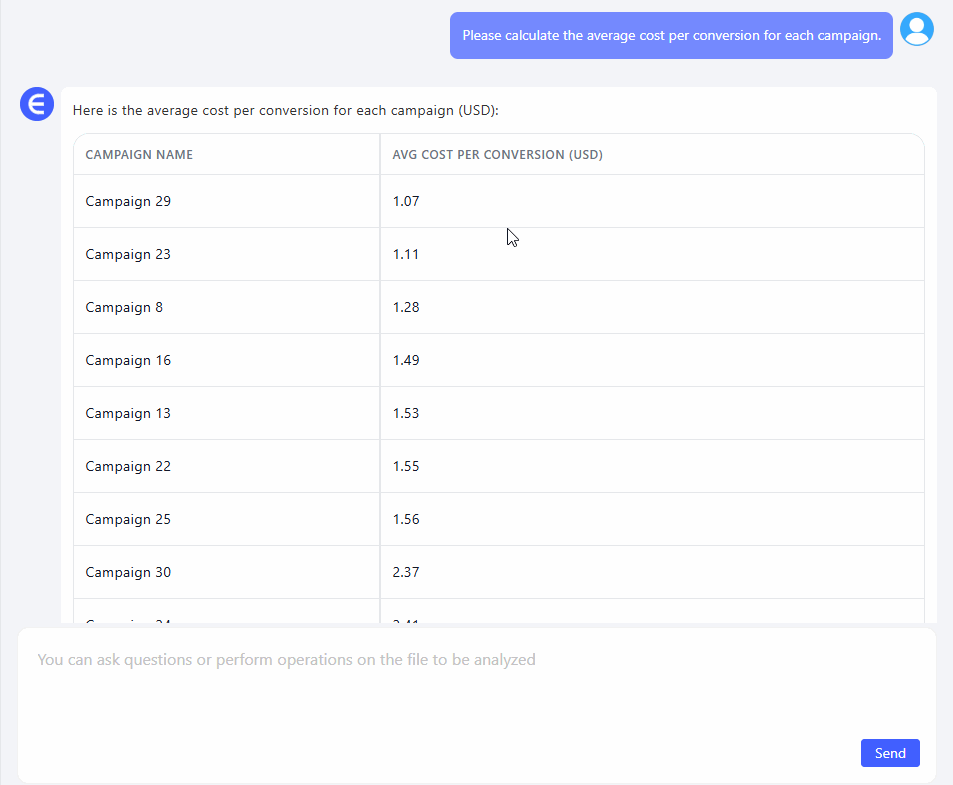Click the 1.07 cost value cell
The image size is (953, 785).
406,201
